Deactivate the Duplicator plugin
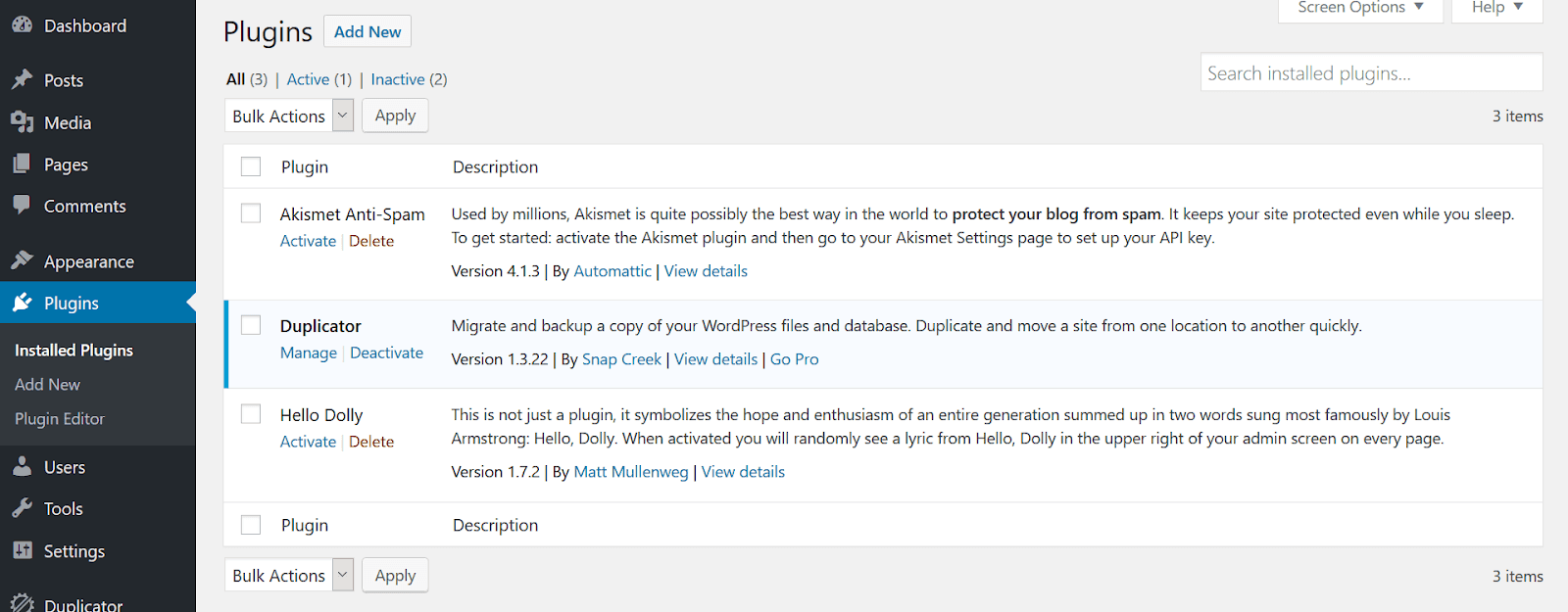The image size is (1568, 612). click(x=386, y=353)
